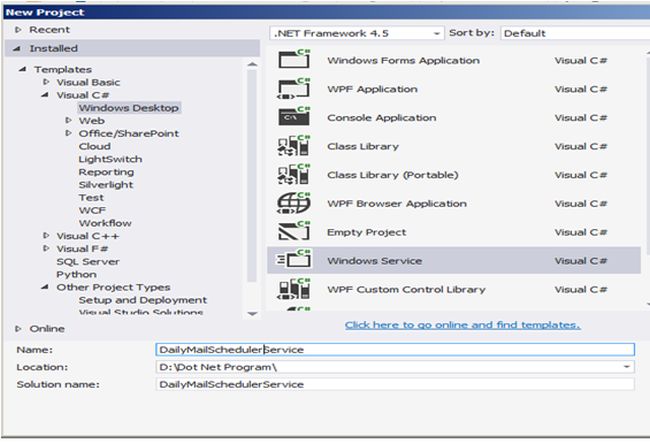Image resolution: width=650 pixels, height=444 pixels.
Task: Select the Cloud tree item
Action: point(95,146)
